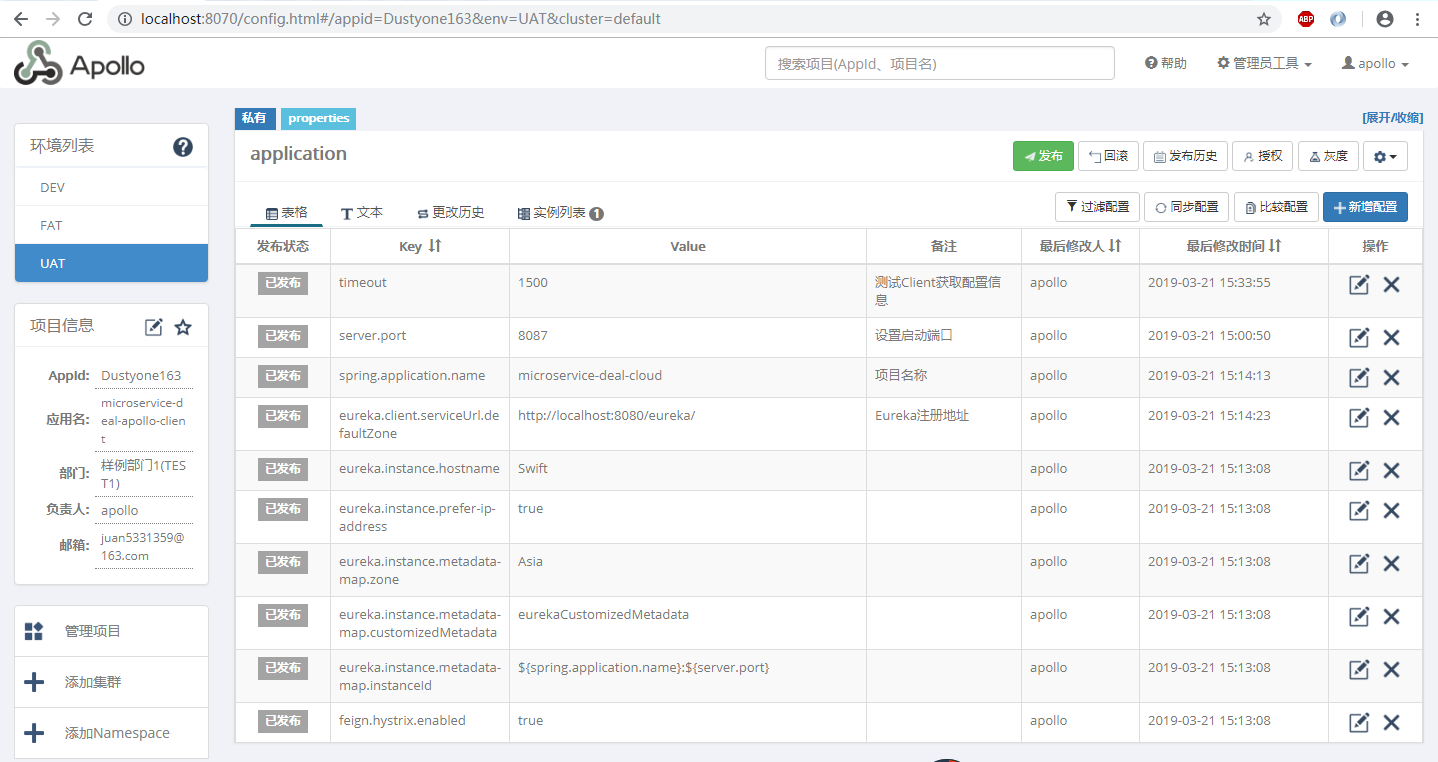Open the 帮助 link
Screen dimensions: 1438x762
pos(1166,63)
